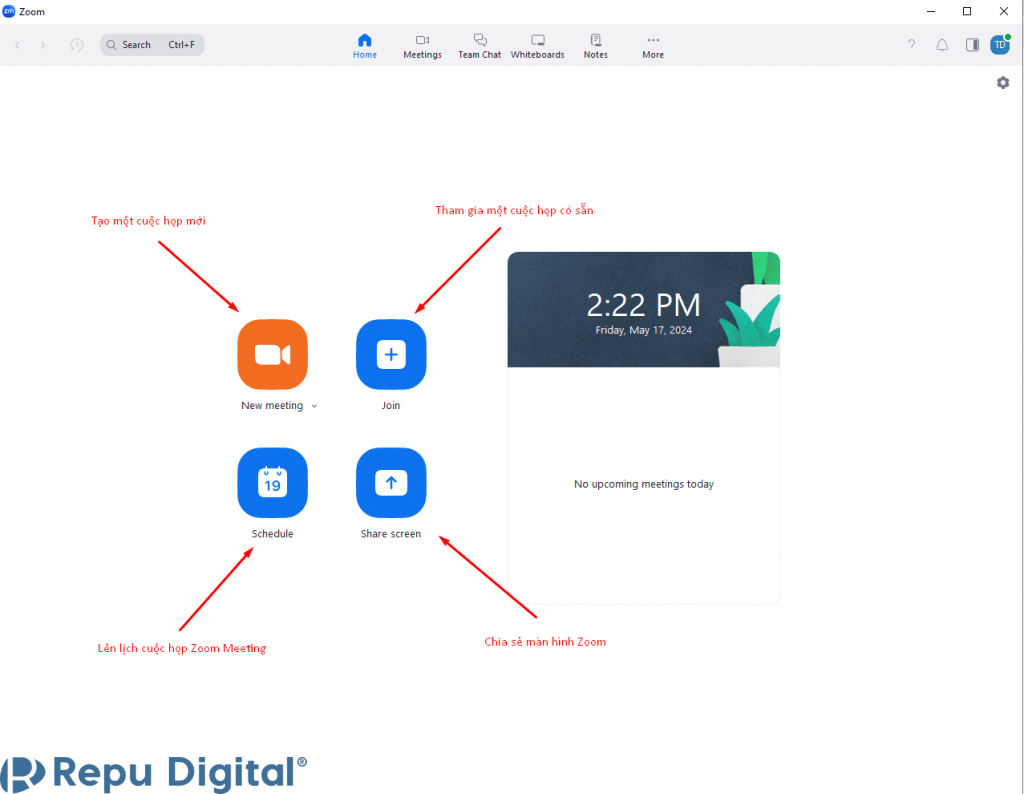The height and width of the screenshot is (794, 1024).
Task: Click the 'Friday, May 17, 2024' date
Action: [643, 330]
